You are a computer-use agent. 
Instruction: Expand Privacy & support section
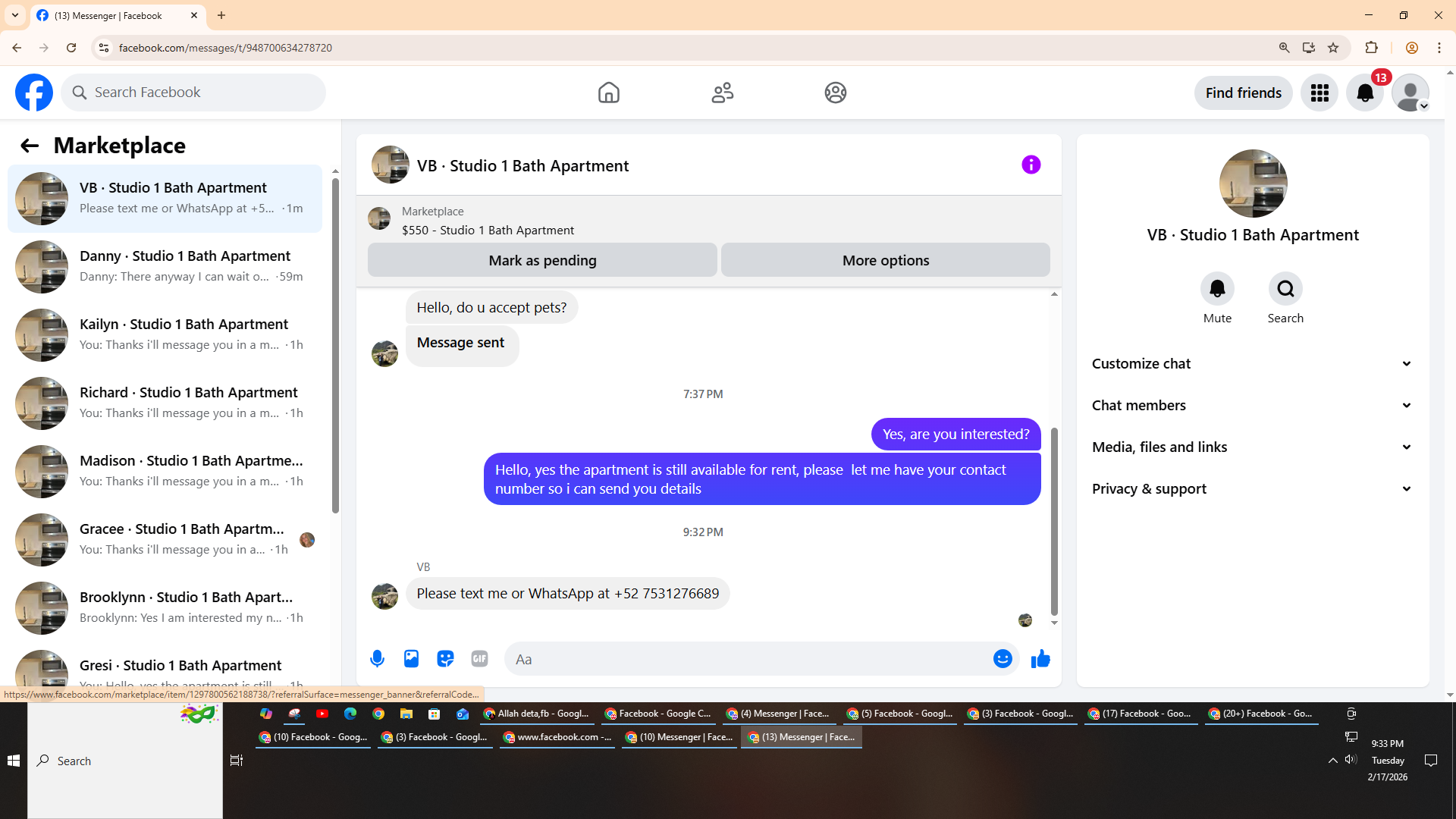pos(1252,489)
